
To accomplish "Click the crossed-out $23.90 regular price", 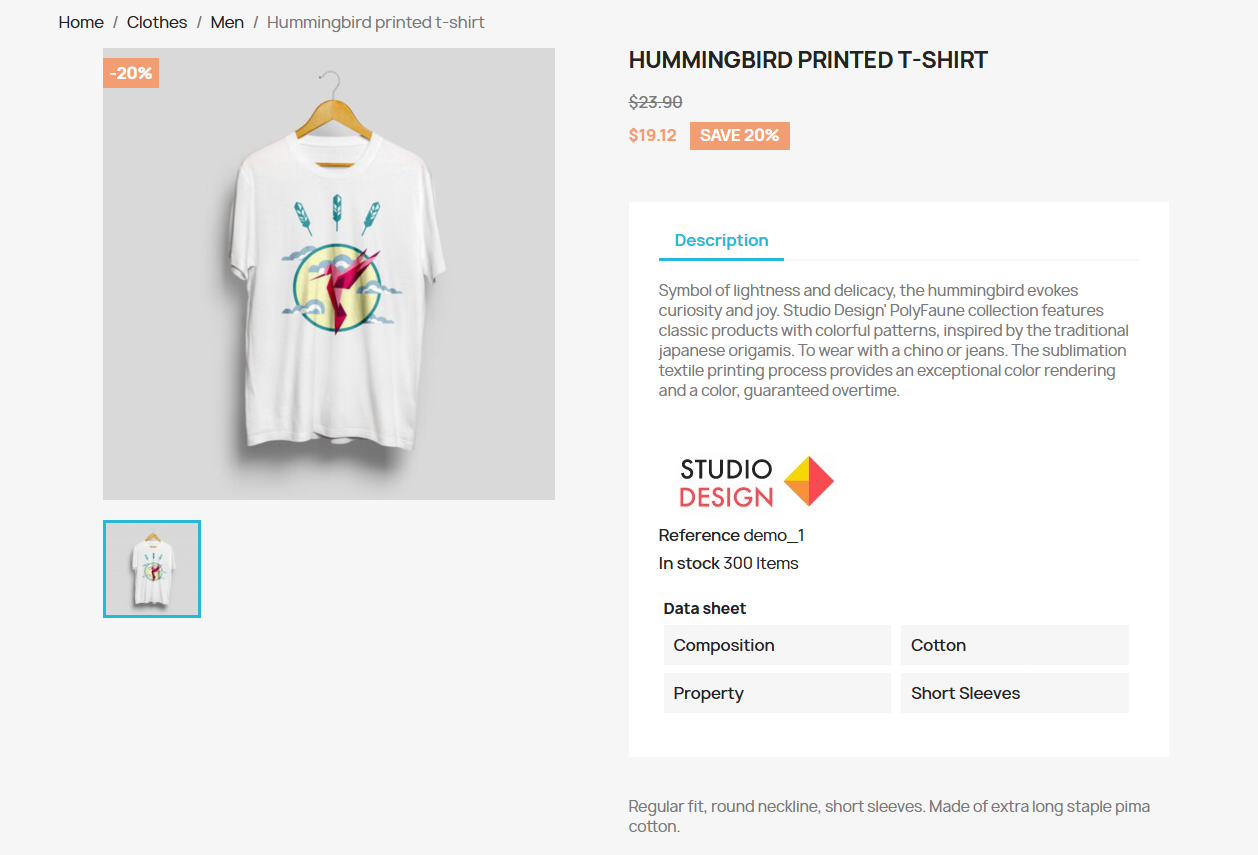I will [655, 102].
